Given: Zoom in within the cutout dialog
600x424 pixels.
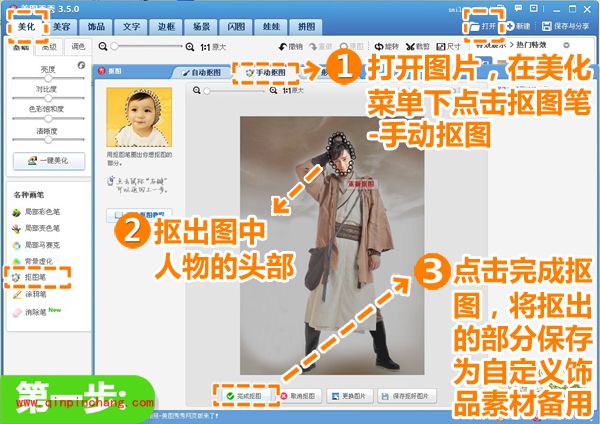Looking at the screenshot, I should pos(273,91).
